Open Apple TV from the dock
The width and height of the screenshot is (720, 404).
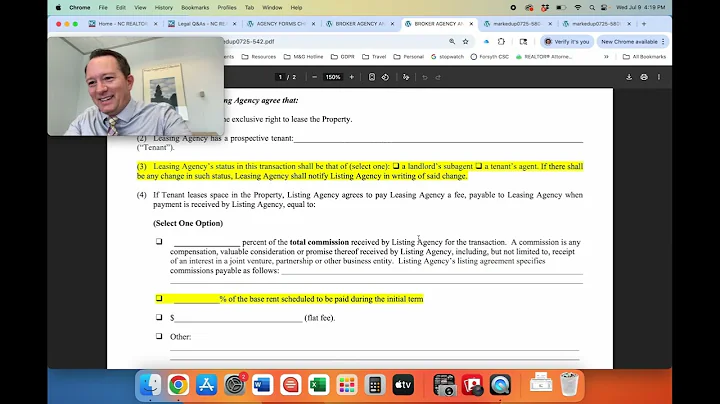pyautogui.click(x=403, y=384)
